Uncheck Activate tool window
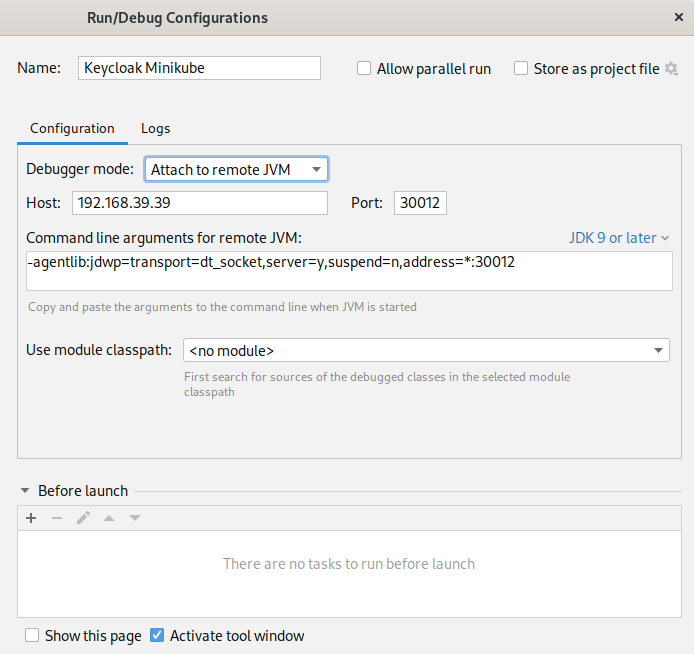The height and width of the screenshot is (654, 694). pos(157,635)
